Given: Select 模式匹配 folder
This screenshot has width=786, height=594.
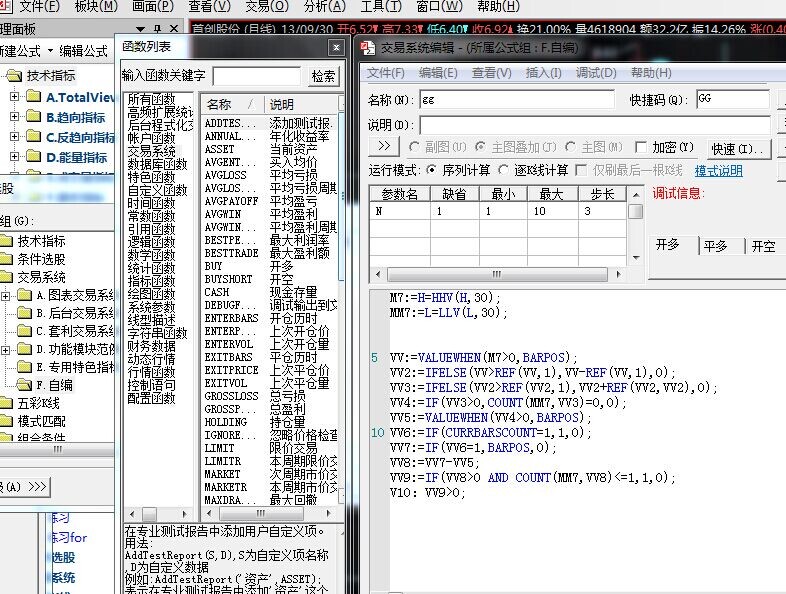Looking at the screenshot, I should coord(41,421).
